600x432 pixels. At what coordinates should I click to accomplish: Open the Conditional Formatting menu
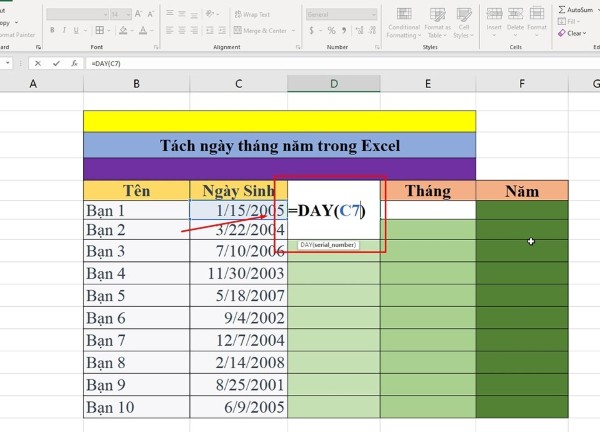tap(404, 22)
